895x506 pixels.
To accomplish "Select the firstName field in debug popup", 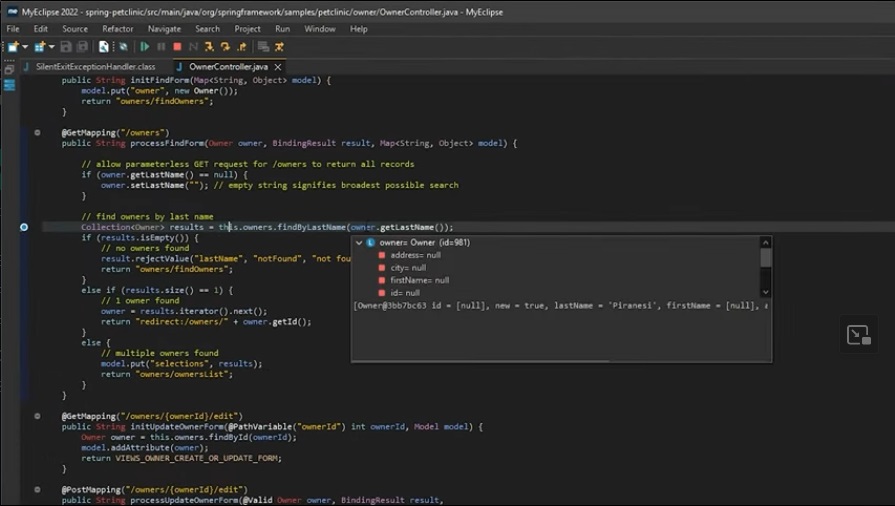I will pos(420,281).
